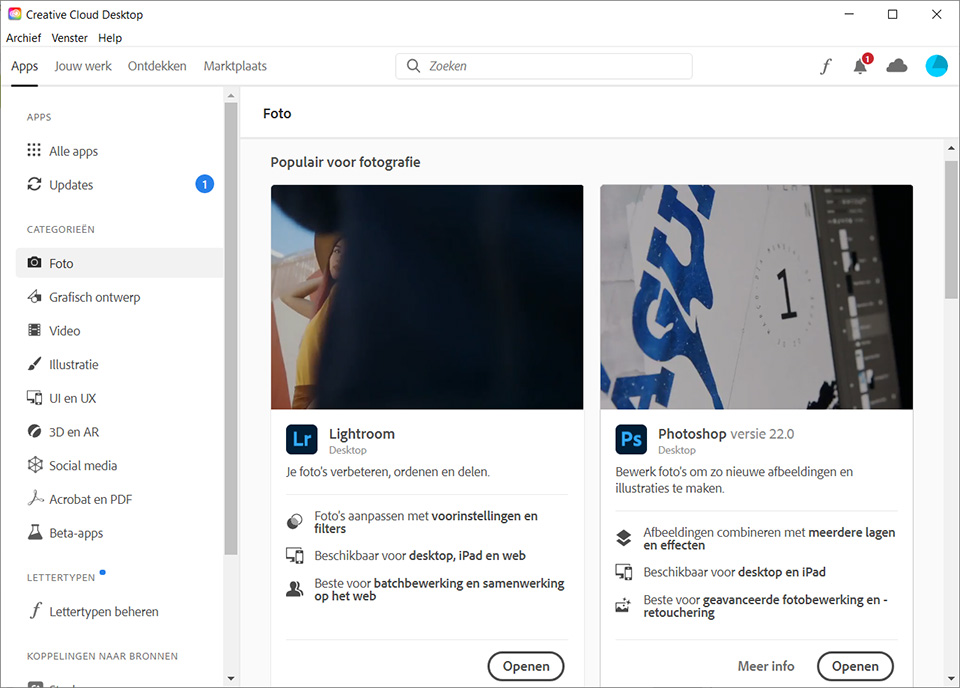Click the sidebar scrollbar thumb
This screenshot has height=688, width=960.
(x=231, y=328)
